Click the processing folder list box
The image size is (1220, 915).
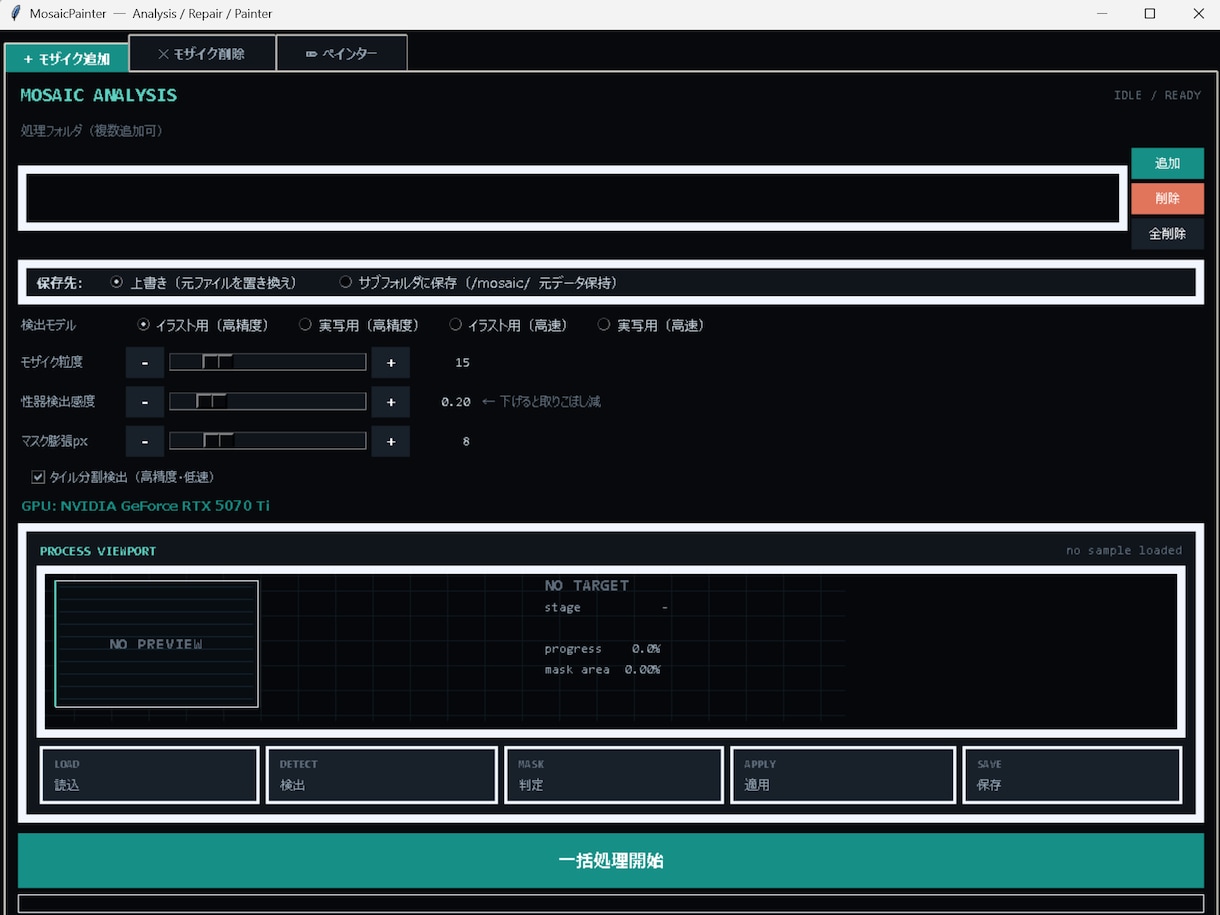point(572,198)
